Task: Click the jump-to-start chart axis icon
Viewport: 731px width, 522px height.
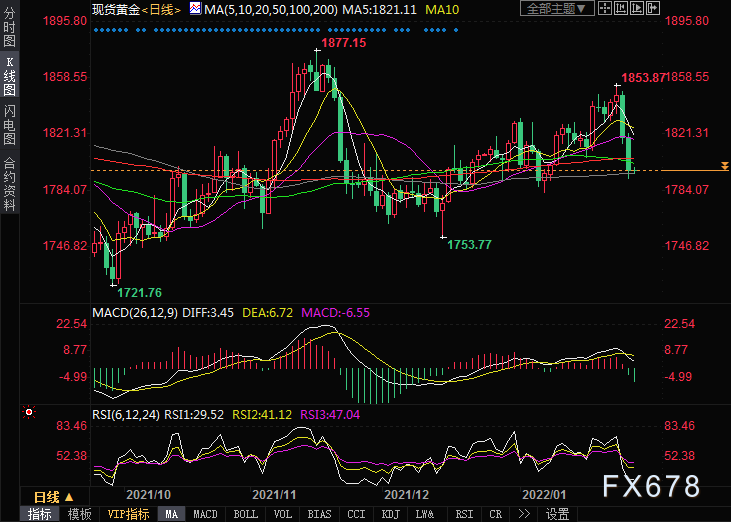Action: click(x=621, y=8)
